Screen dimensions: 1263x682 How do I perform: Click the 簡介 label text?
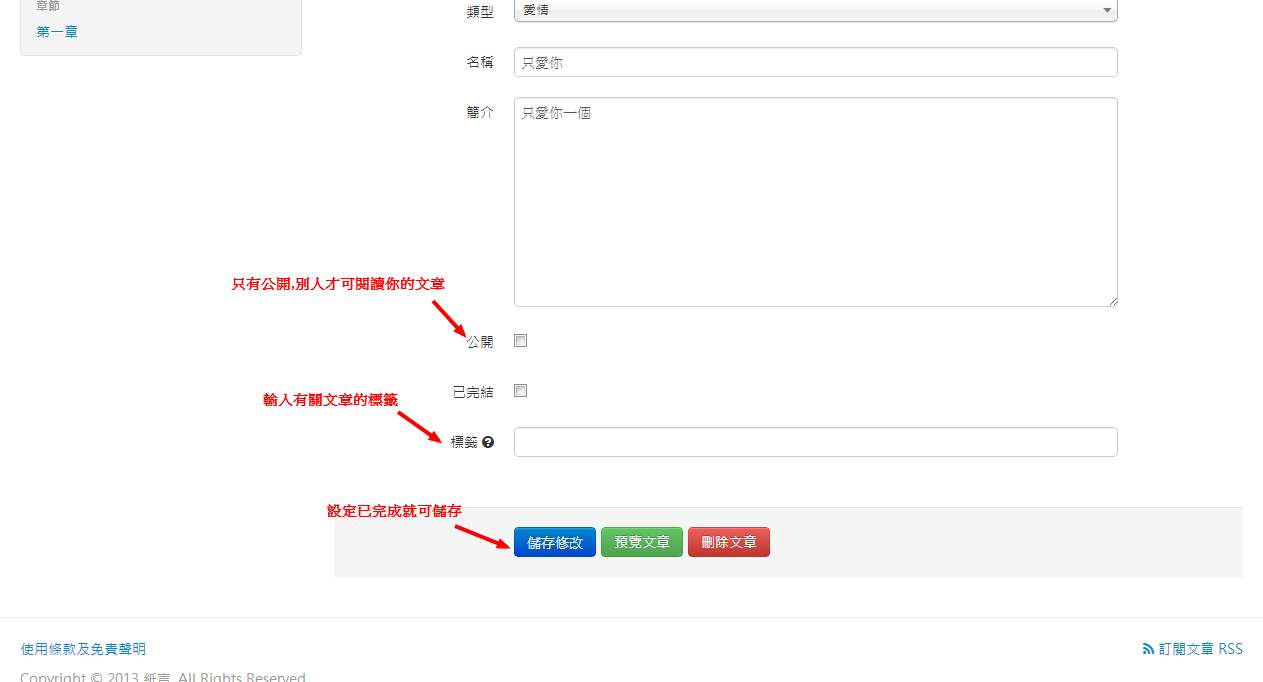click(480, 112)
